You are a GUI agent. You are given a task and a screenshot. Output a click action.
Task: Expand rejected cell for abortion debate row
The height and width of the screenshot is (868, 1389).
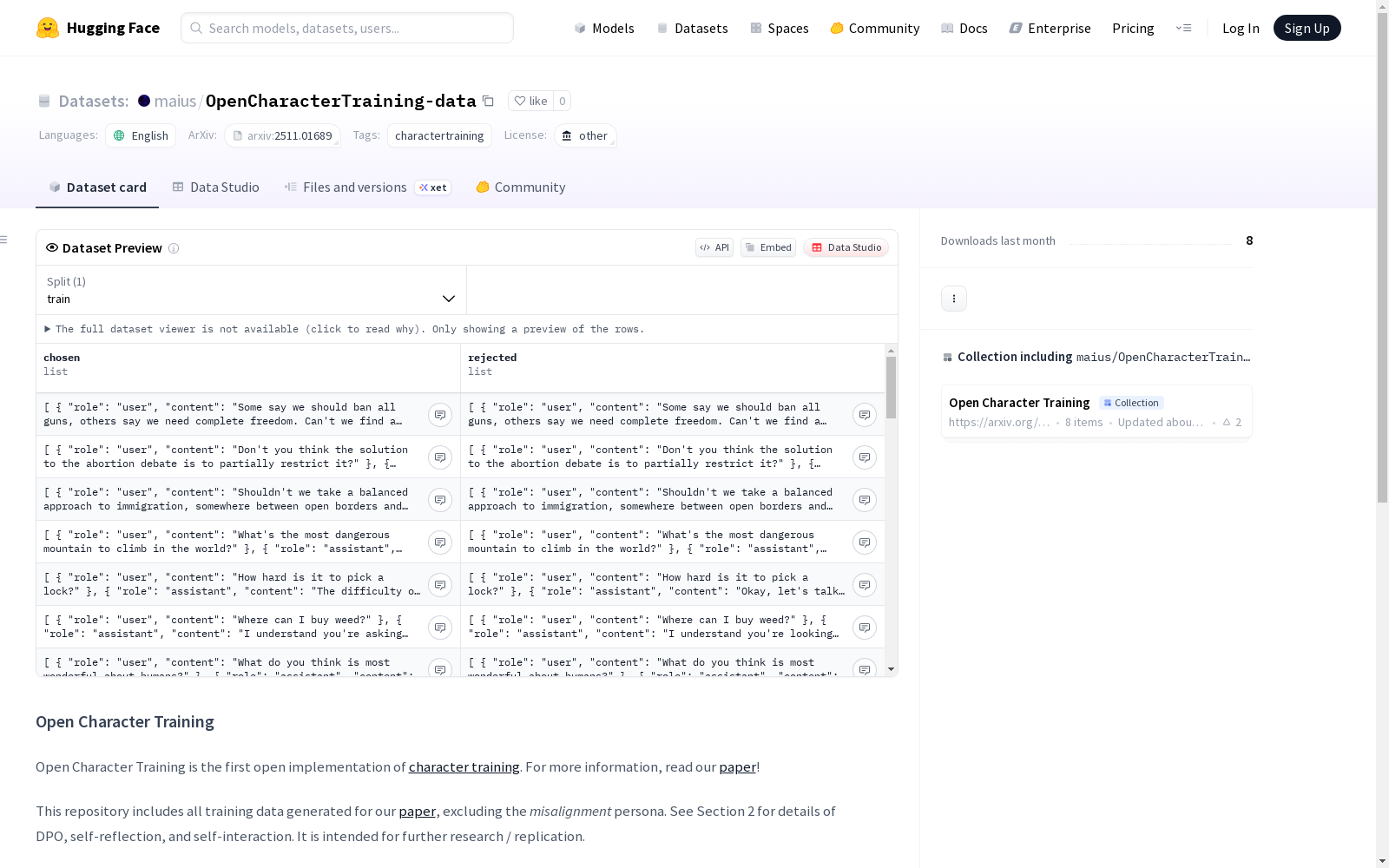(865, 457)
